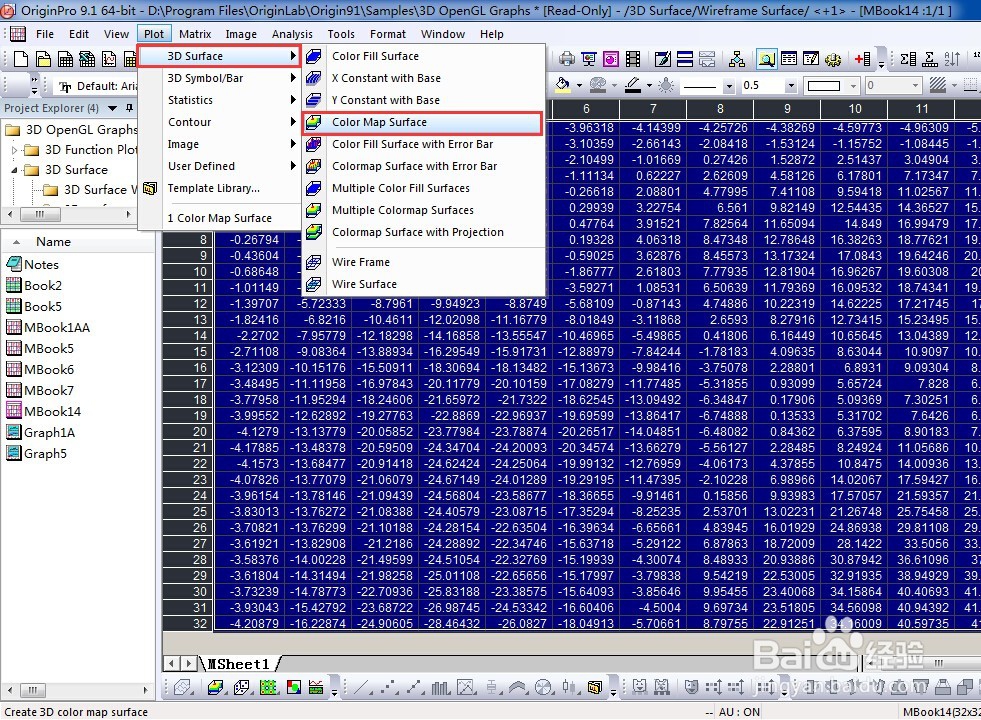Click the Add New Columns icon
The height and width of the screenshot is (720, 981).
click(x=863, y=59)
